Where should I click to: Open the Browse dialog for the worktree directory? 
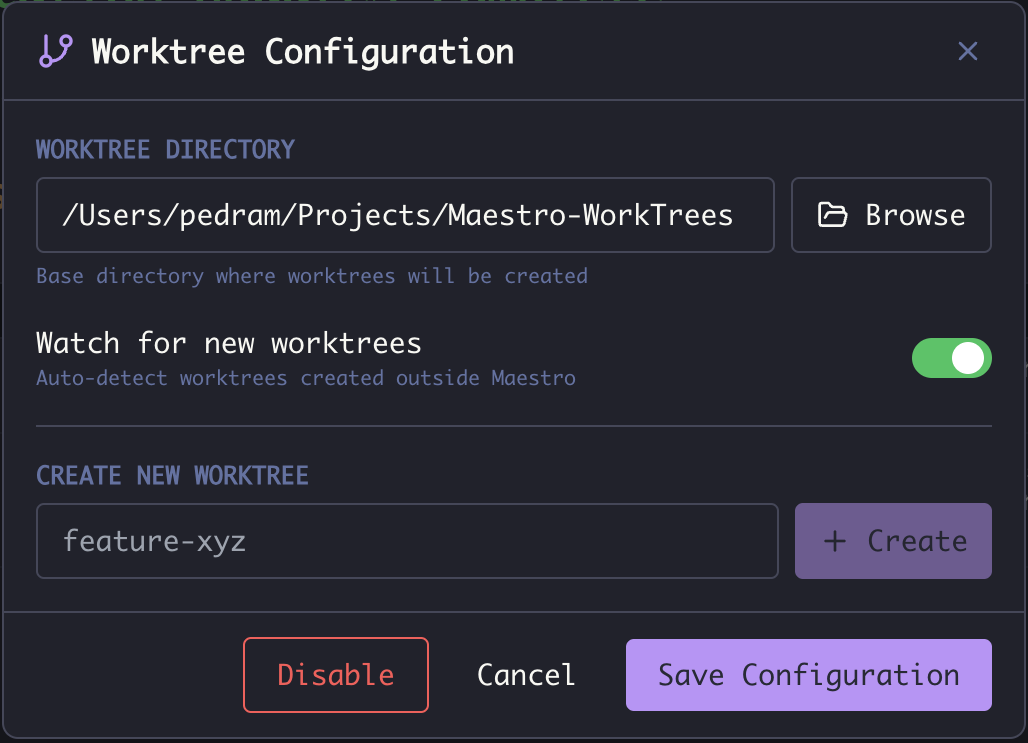pyautogui.click(x=890, y=214)
